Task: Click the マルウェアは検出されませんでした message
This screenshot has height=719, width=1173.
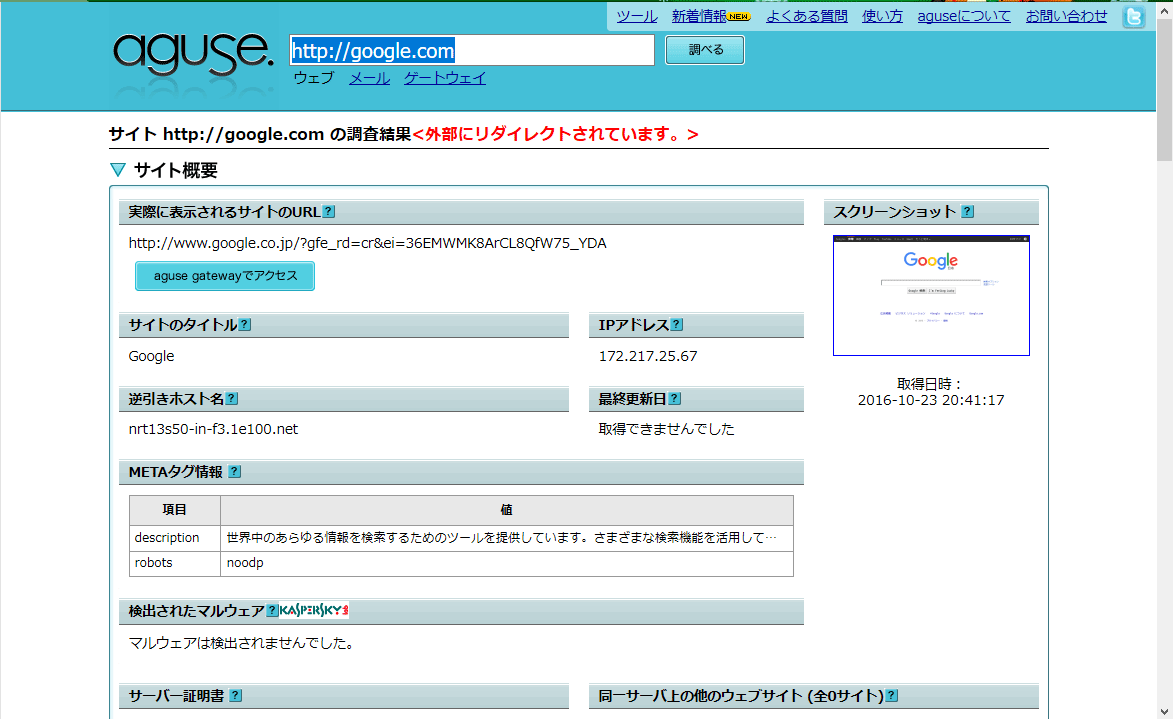Action: pyautogui.click(x=241, y=643)
